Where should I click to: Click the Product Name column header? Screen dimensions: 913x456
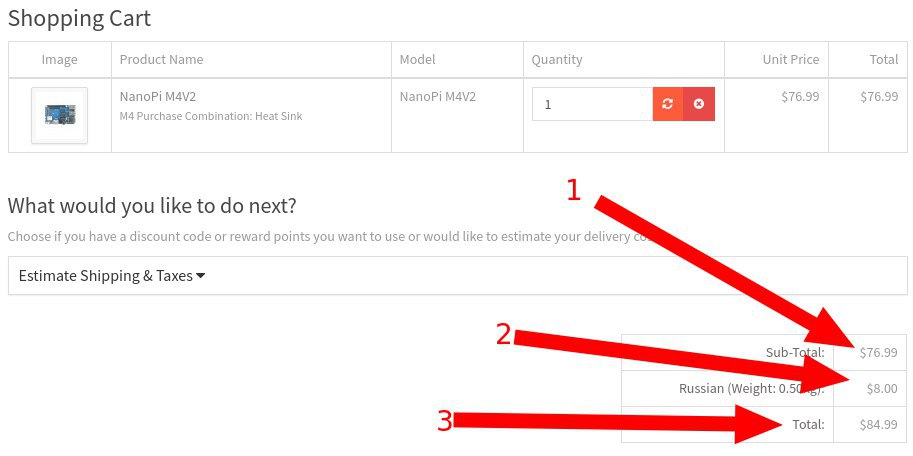coord(161,59)
